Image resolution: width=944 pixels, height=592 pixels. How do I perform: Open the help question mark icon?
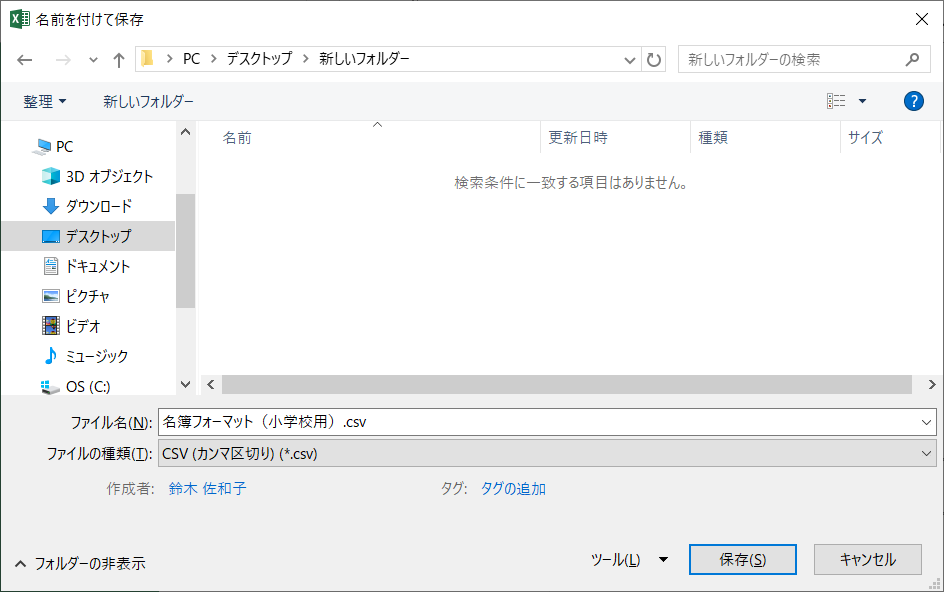[x=913, y=101]
